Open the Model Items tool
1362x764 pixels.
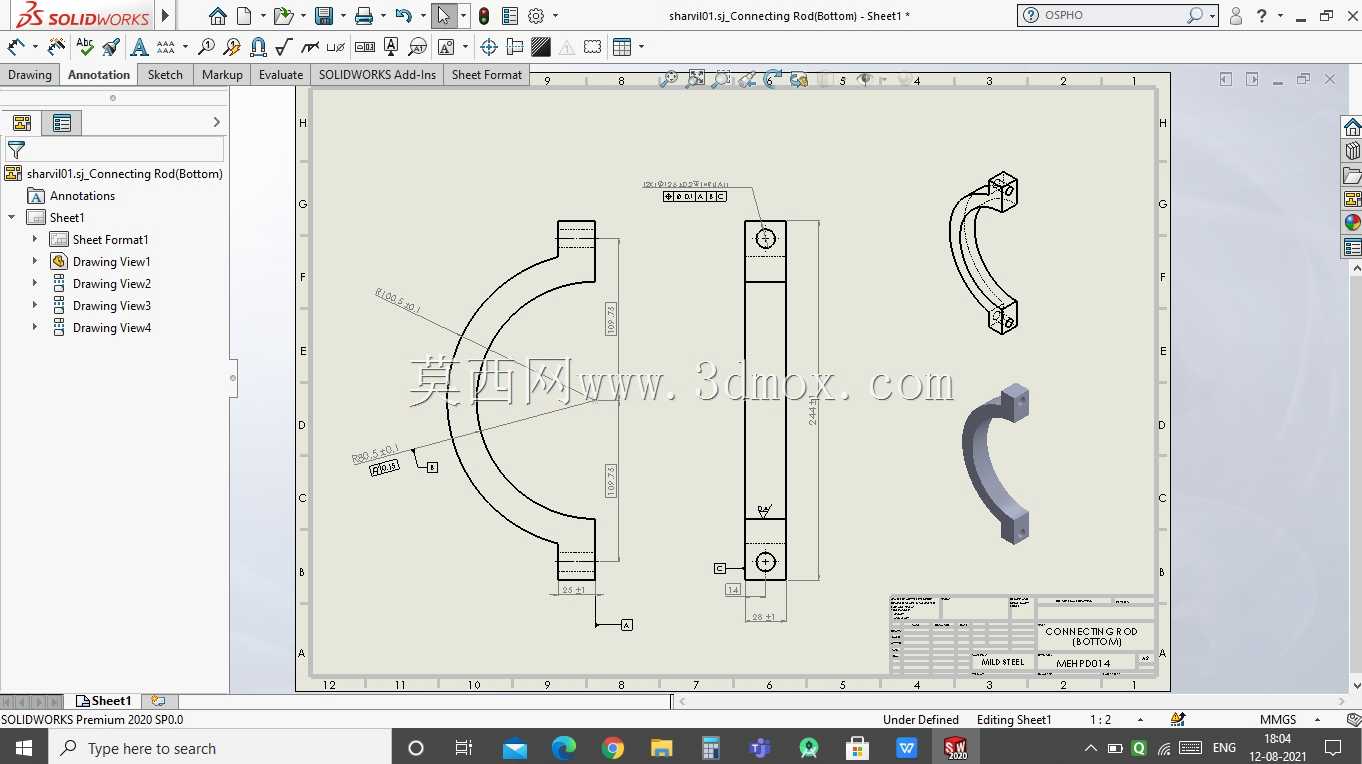tap(57, 47)
